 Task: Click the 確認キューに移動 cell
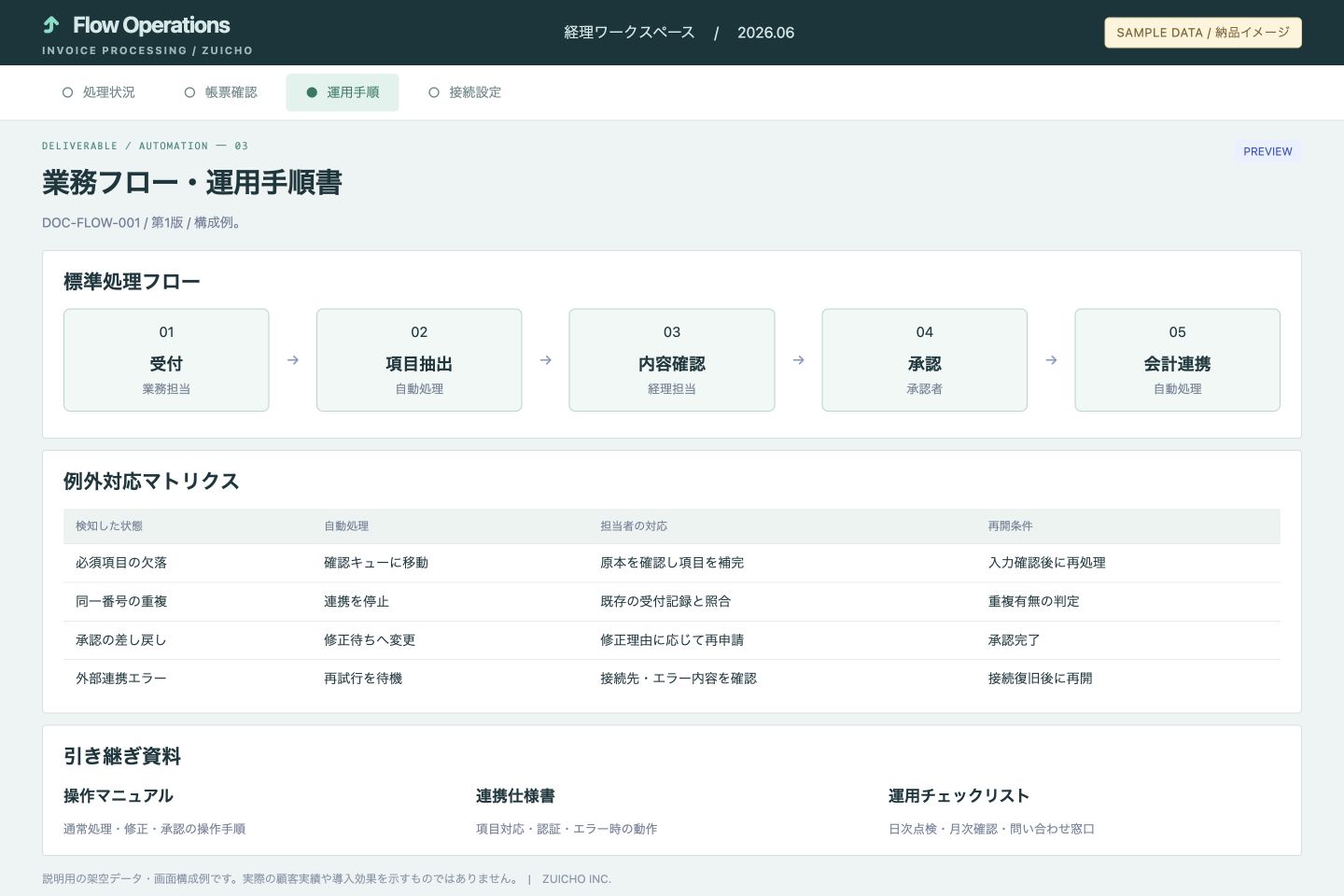(376, 563)
